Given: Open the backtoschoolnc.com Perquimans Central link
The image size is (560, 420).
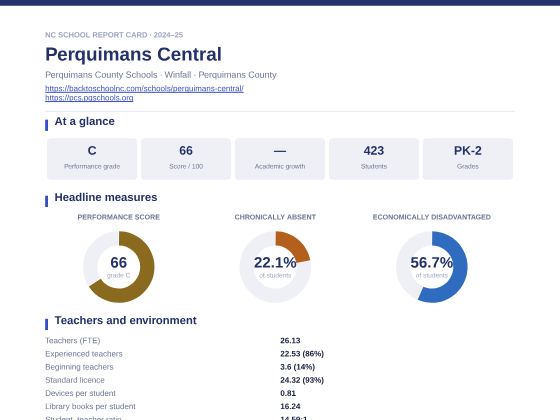Looking at the screenshot, I should pos(144,89).
